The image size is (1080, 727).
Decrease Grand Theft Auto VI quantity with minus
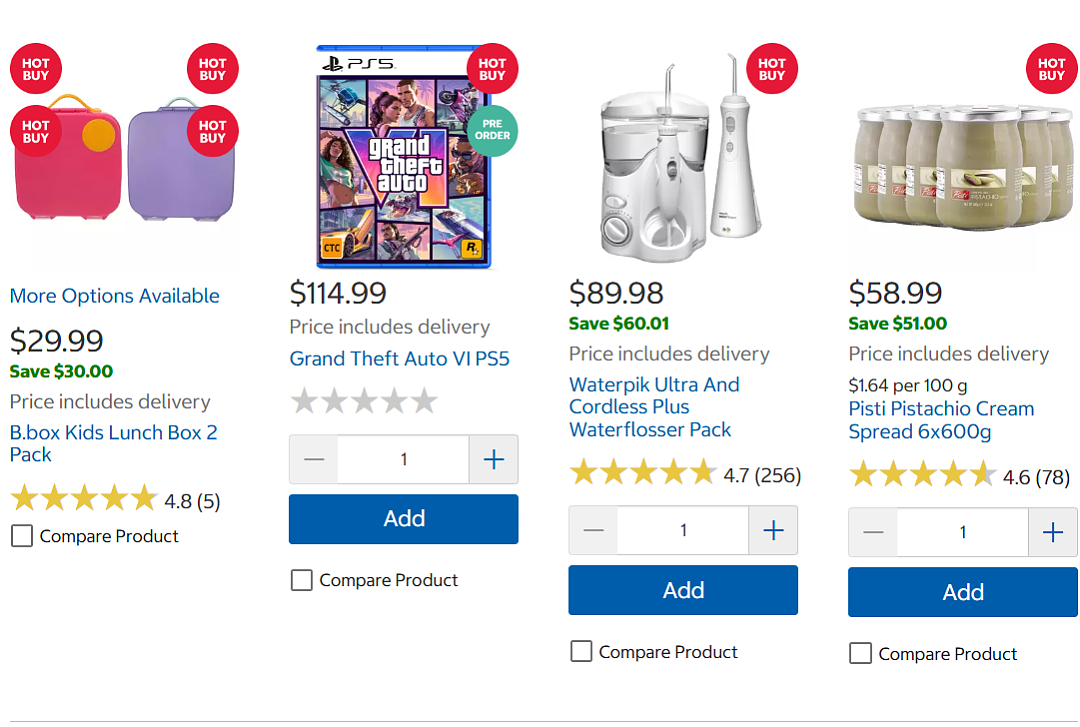click(314, 459)
